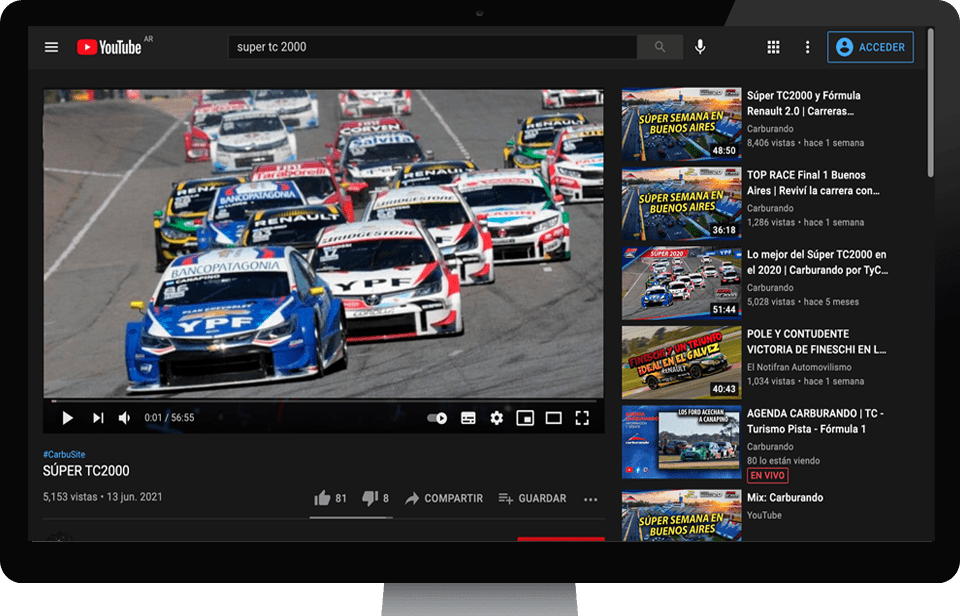Open title 'Lo mejor del Súper TC2000 en el 2020'
This screenshot has height=616, width=960.
(x=817, y=262)
